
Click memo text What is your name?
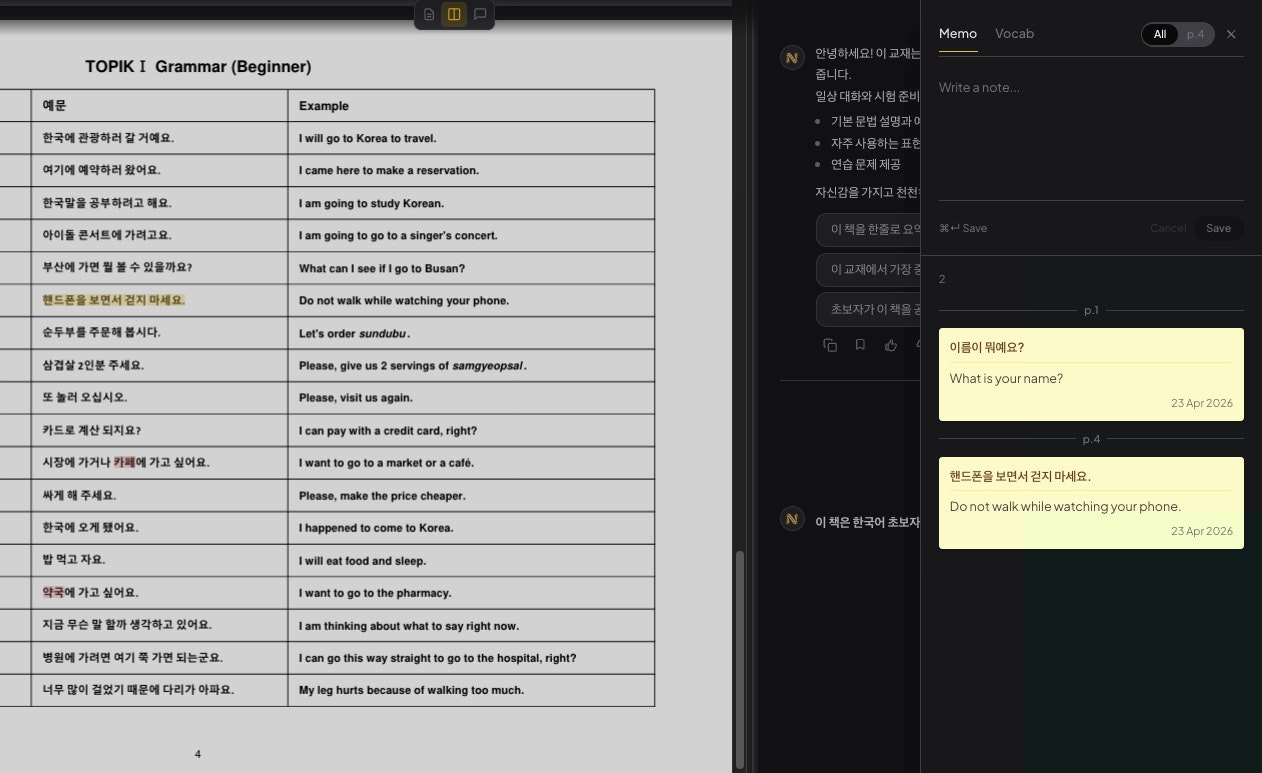click(1006, 378)
